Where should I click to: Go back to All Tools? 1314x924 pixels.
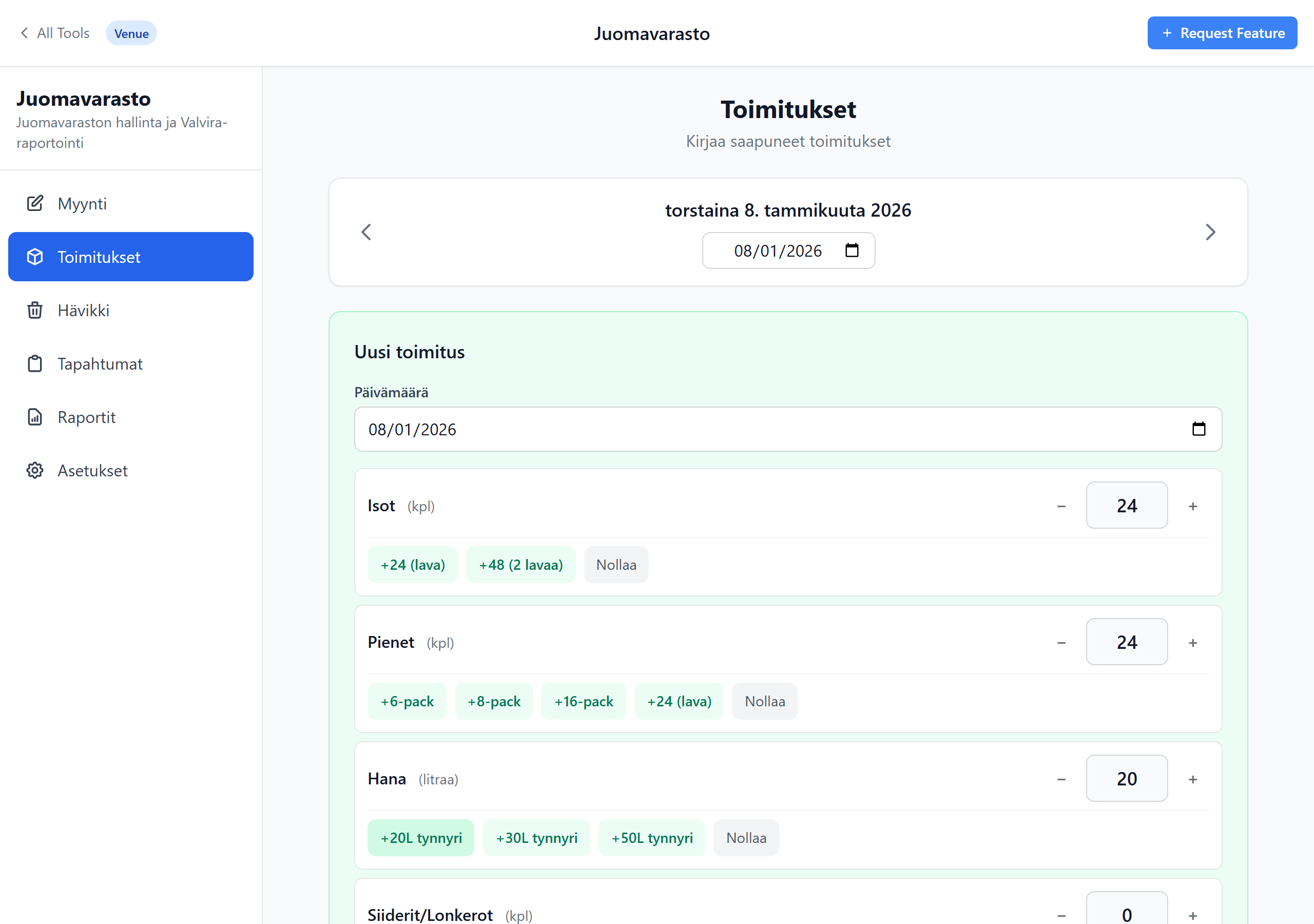coord(55,33)
